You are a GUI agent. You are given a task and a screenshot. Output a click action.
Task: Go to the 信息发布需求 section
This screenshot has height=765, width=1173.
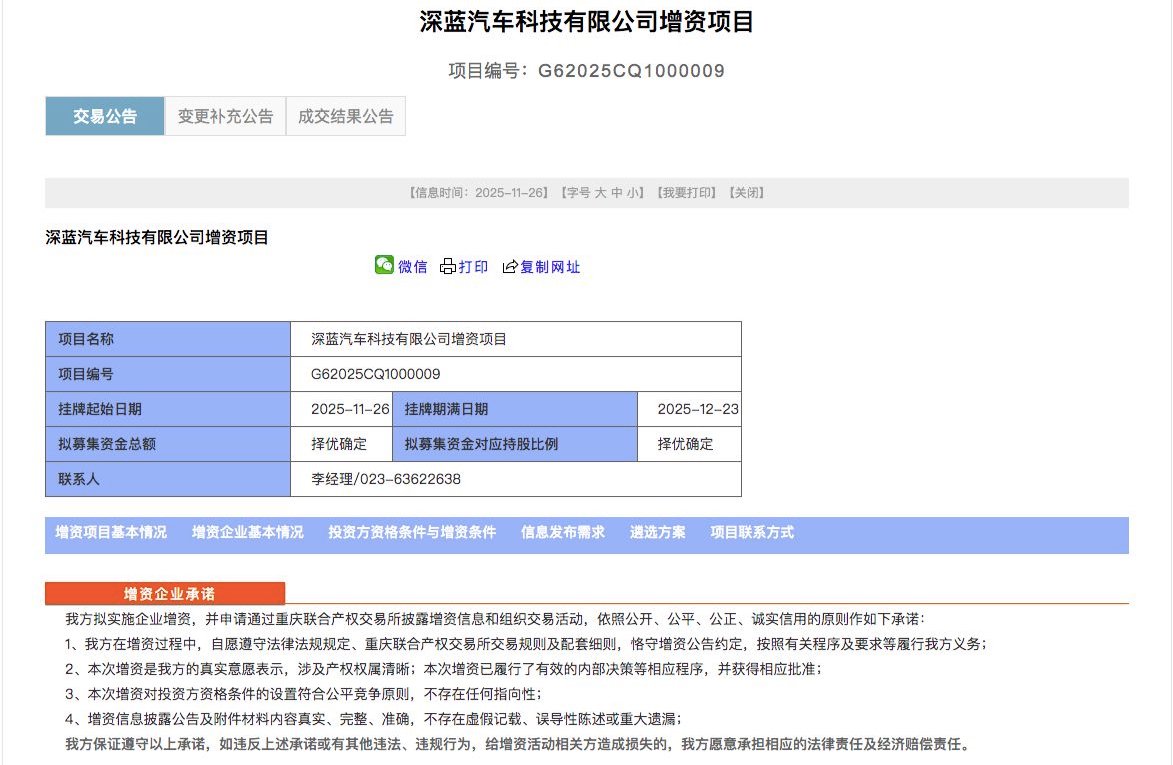(x=565, y=532)
